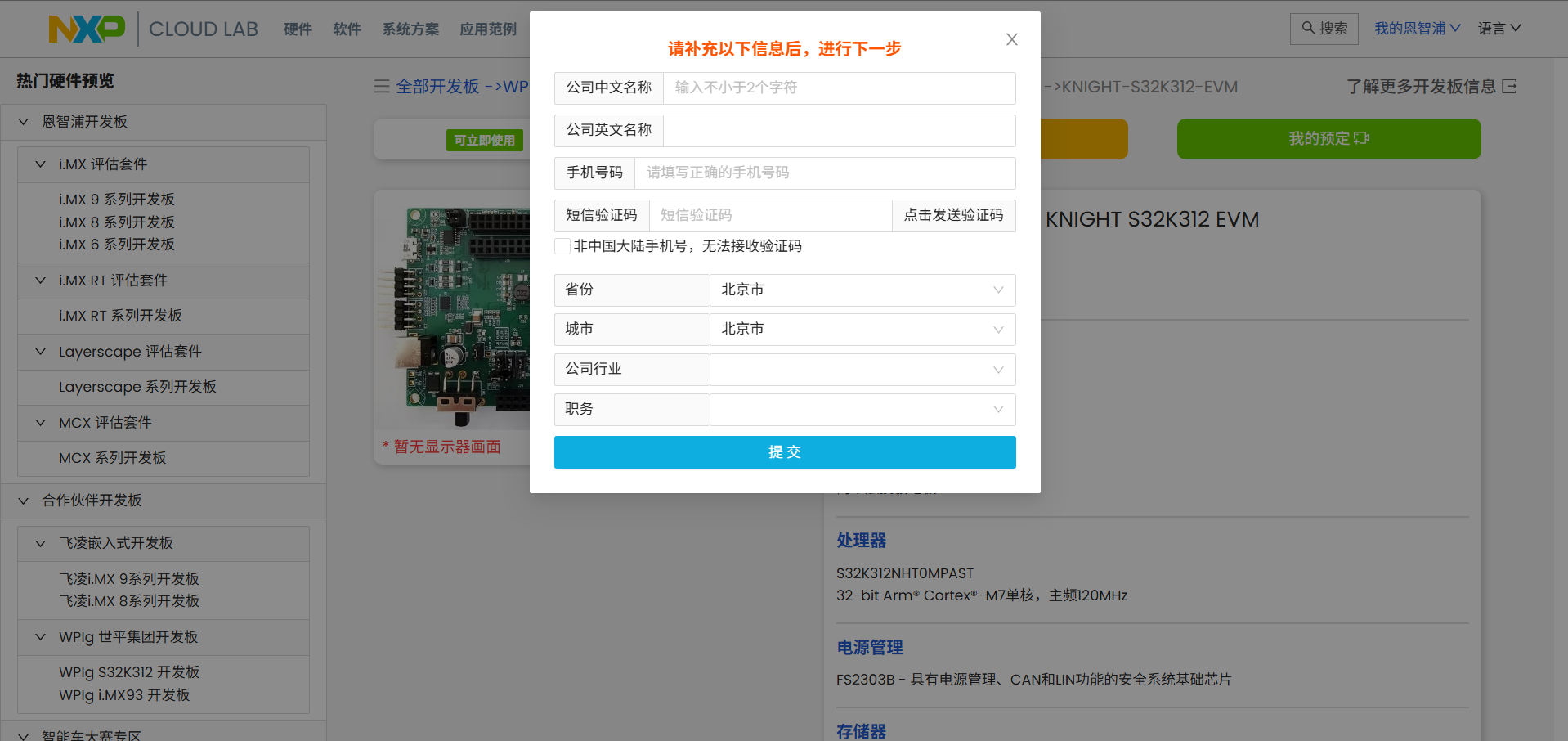This screenshot has height=741, width=1568.
Task: Collapse the Layerscape 评估套件 group
Action: coord(40,352)
